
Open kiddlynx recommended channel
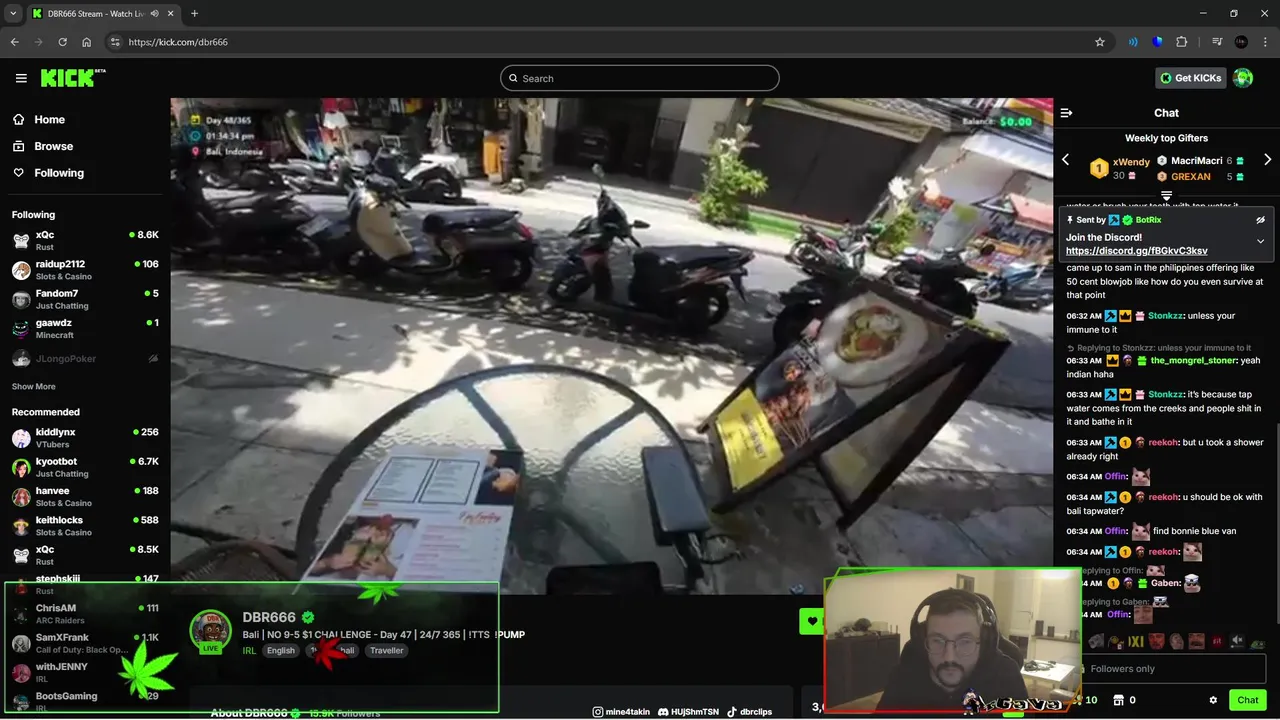[x=85, y=438]
